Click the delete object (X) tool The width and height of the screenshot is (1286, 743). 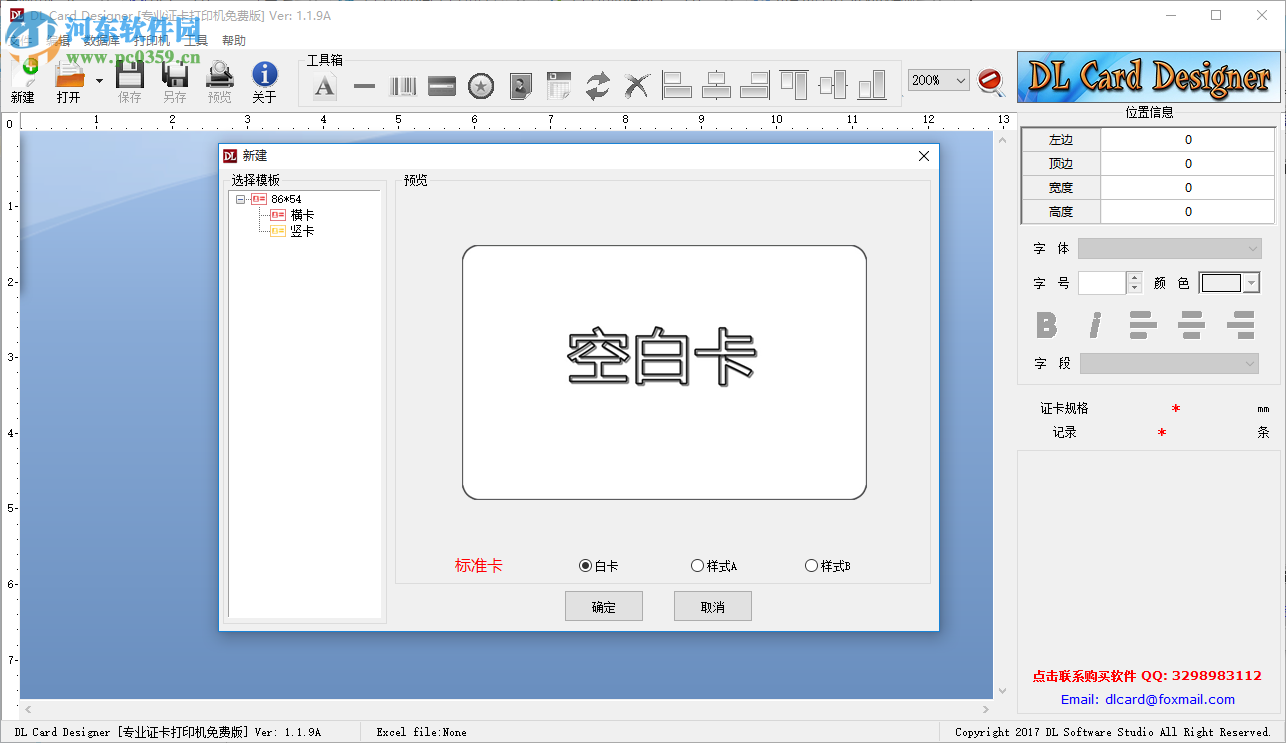637,86
